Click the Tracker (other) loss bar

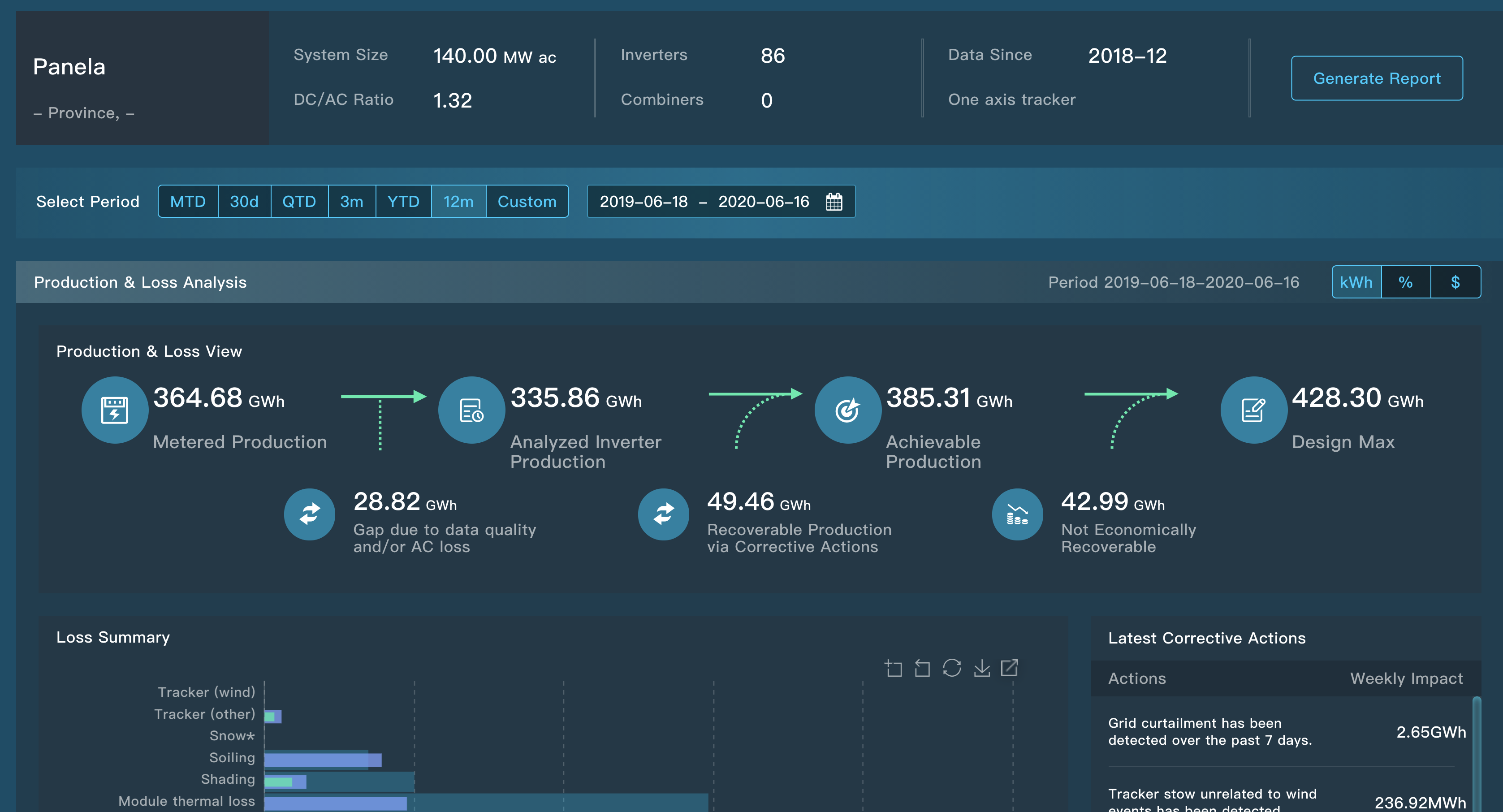coord(273,717)
